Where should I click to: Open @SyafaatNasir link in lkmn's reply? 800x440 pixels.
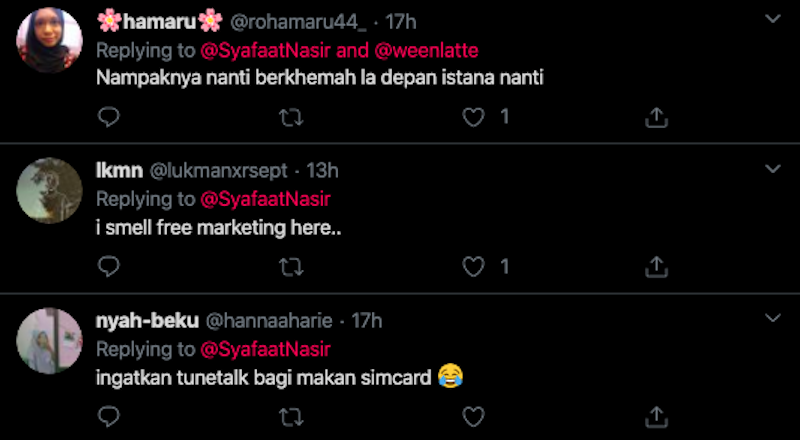point(266,198)
